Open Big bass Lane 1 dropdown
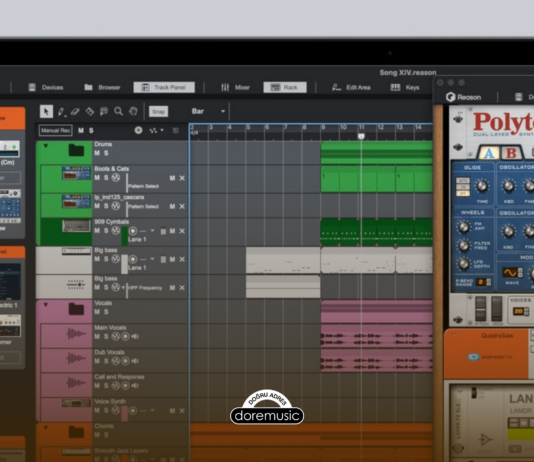The width and height of the screenshot is (534, 462). coord(152,259)
